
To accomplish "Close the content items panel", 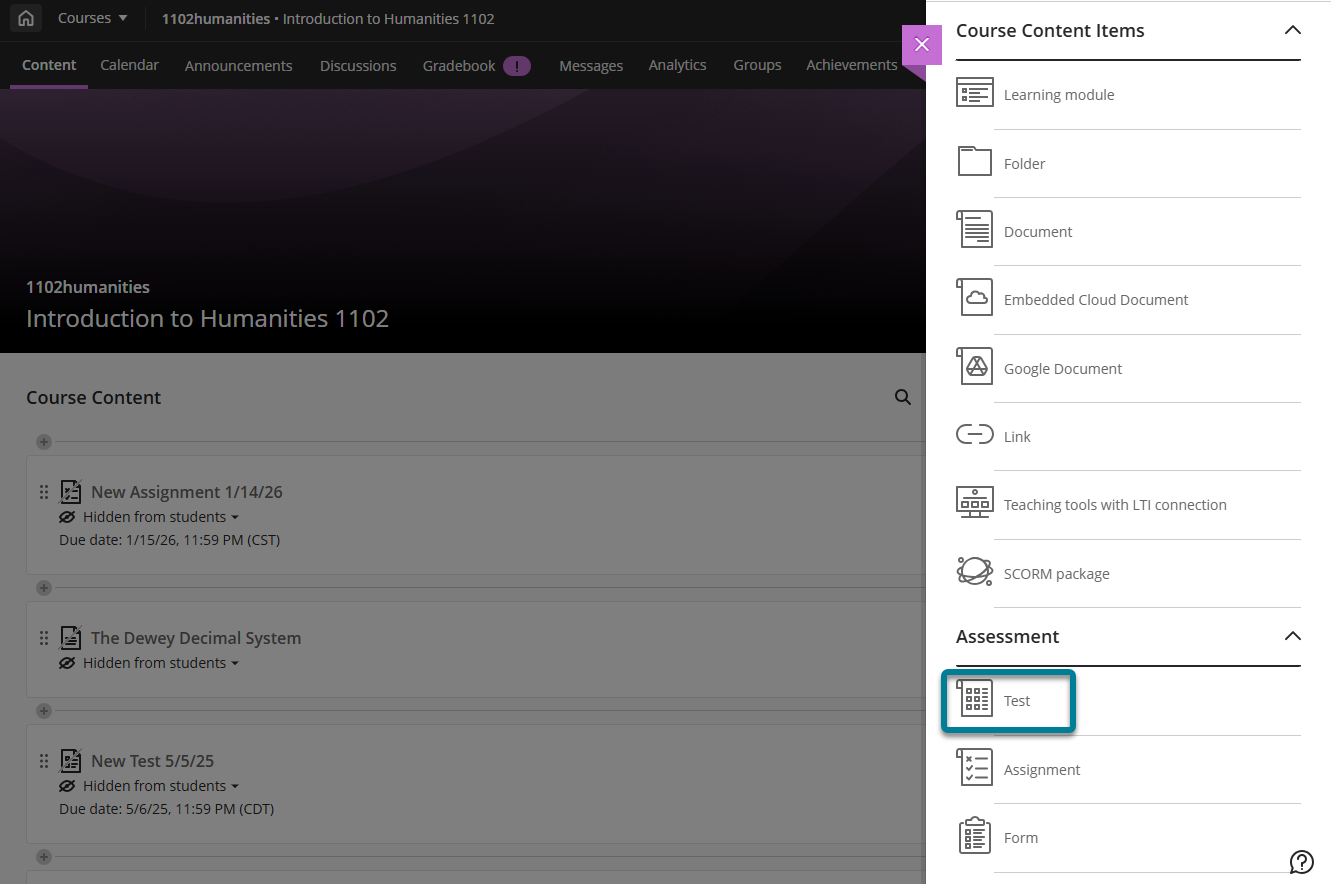I will (x=920, y=46).
